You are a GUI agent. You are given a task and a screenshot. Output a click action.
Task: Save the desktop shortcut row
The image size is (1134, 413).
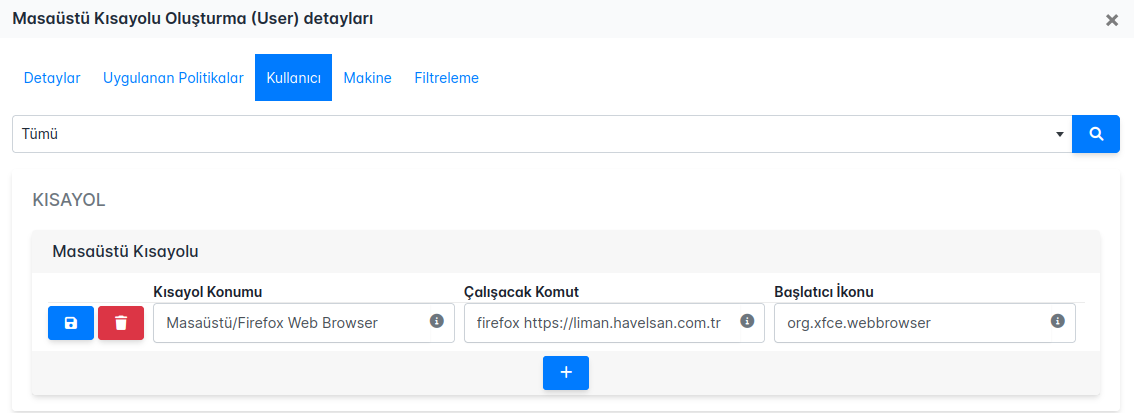click(70, 323)
